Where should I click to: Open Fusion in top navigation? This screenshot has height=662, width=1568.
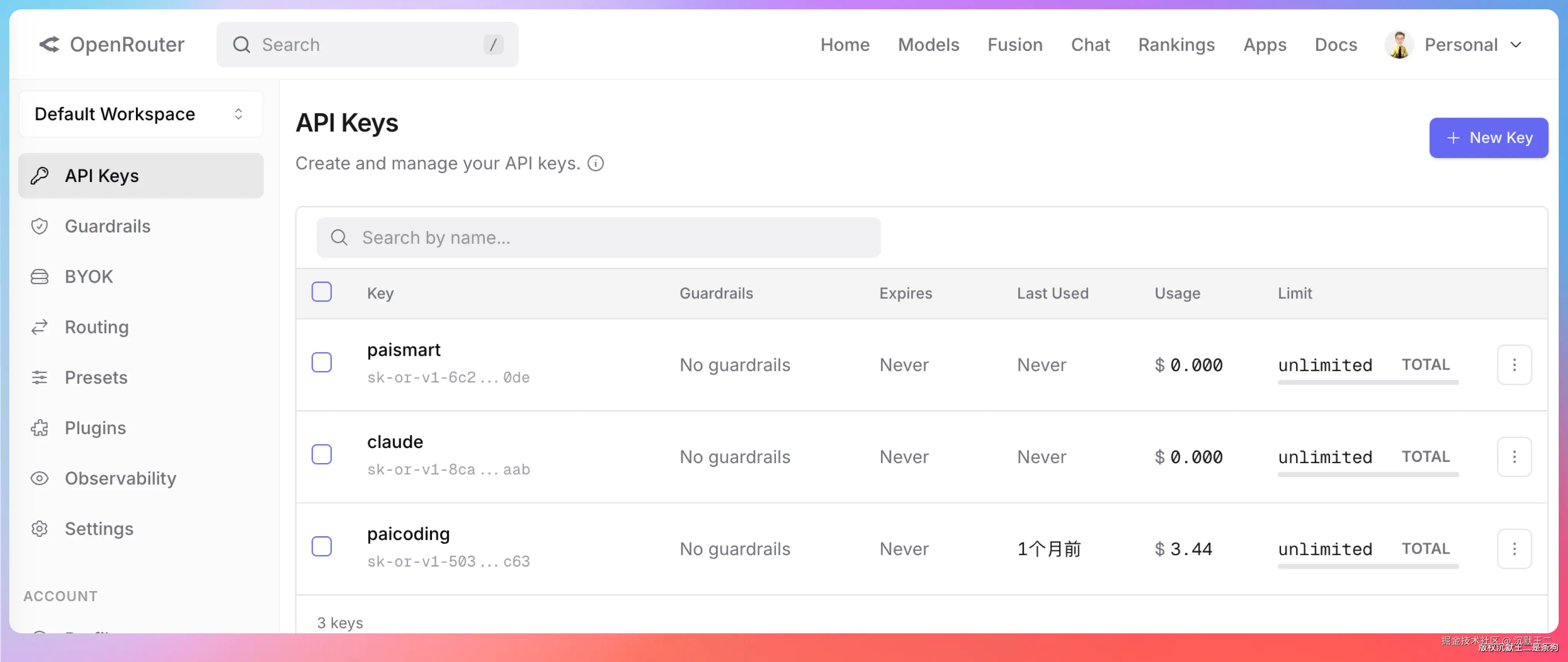click(x=1015, y=45)
